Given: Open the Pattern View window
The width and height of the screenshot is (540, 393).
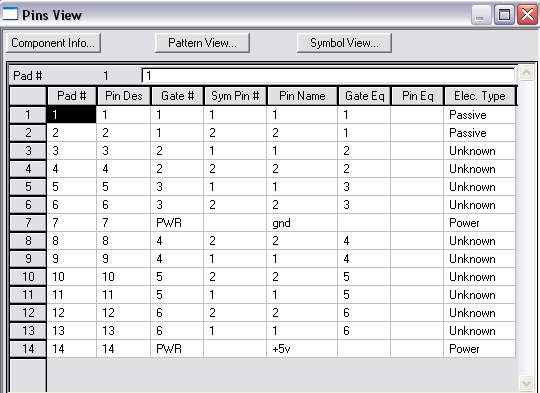Looking at the screenshot, I should point(202,43).
